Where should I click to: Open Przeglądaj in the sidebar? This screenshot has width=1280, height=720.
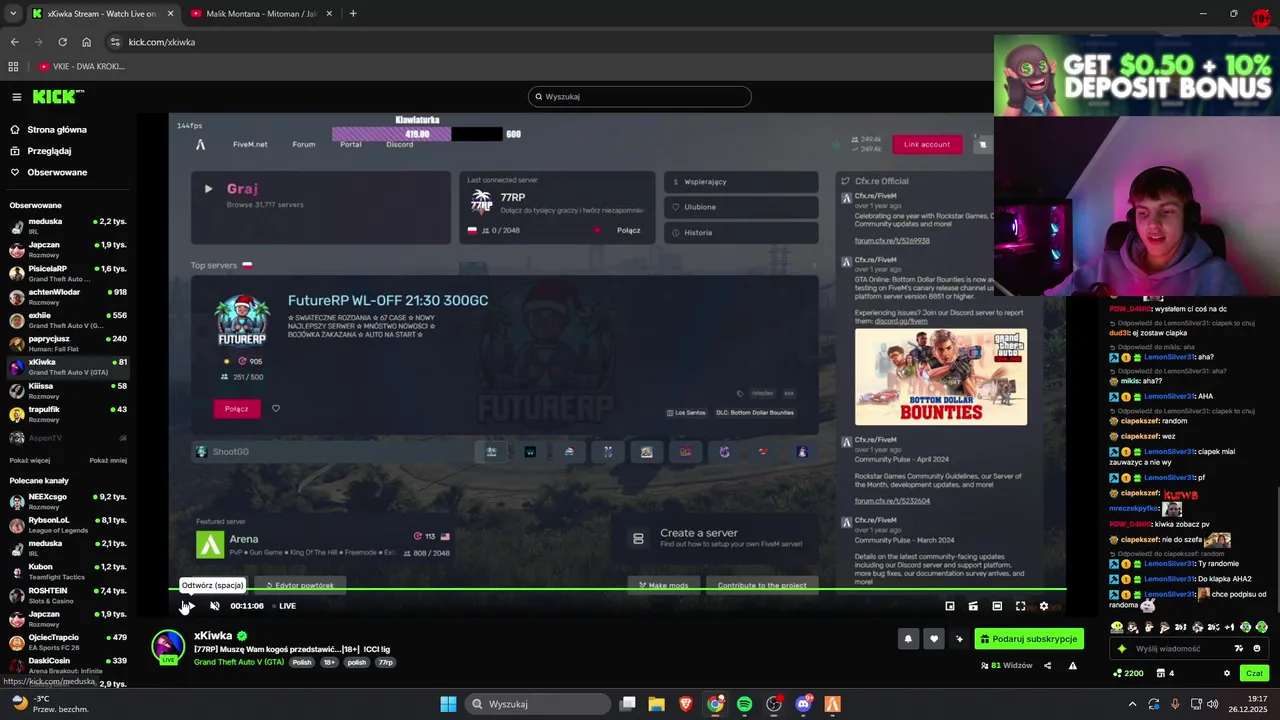pos(49,151)
